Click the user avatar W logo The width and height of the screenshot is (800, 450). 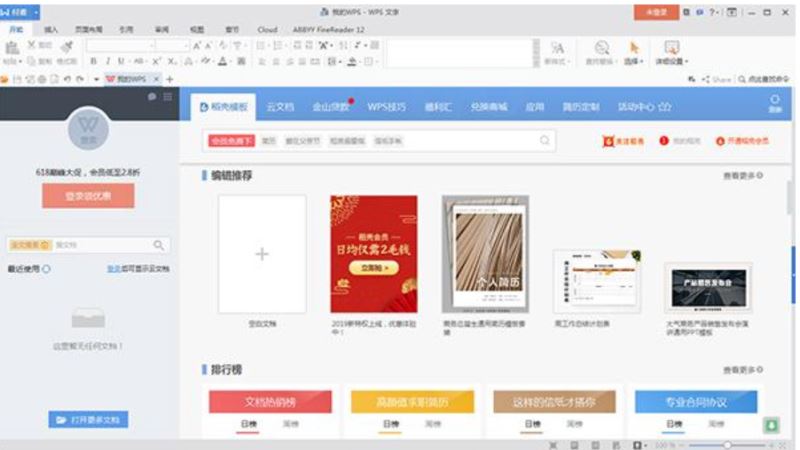(88, 129)
